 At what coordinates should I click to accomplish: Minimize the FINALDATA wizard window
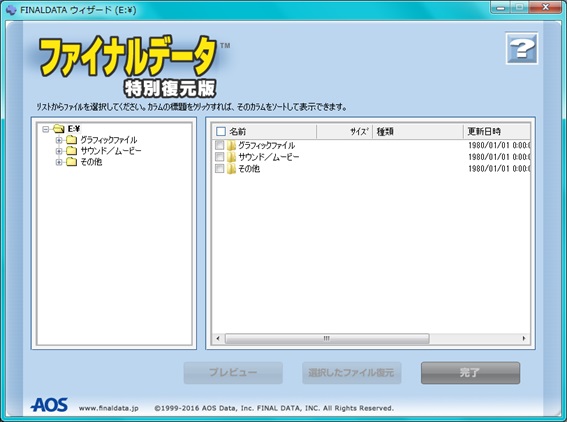coord(500,7)
